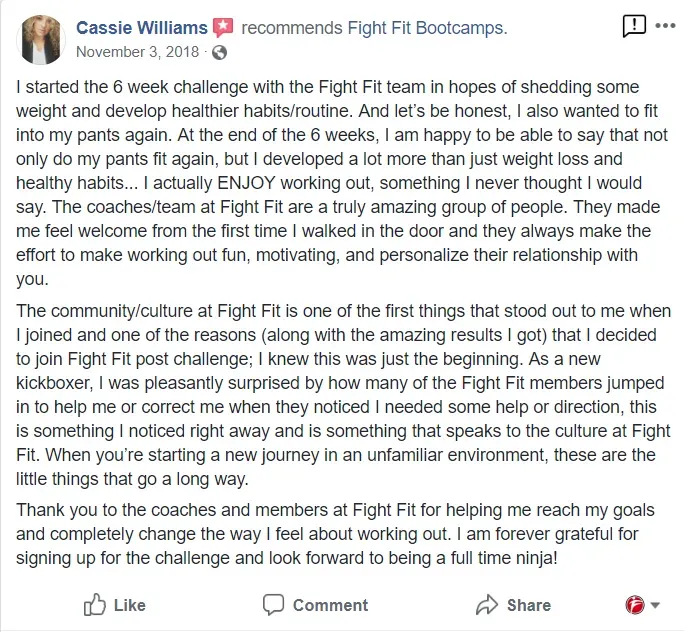This screenshot has height=632, width=687.
Task: Click the paragraph starting "Thank you to the coaches"
Action: click(335, 534)
